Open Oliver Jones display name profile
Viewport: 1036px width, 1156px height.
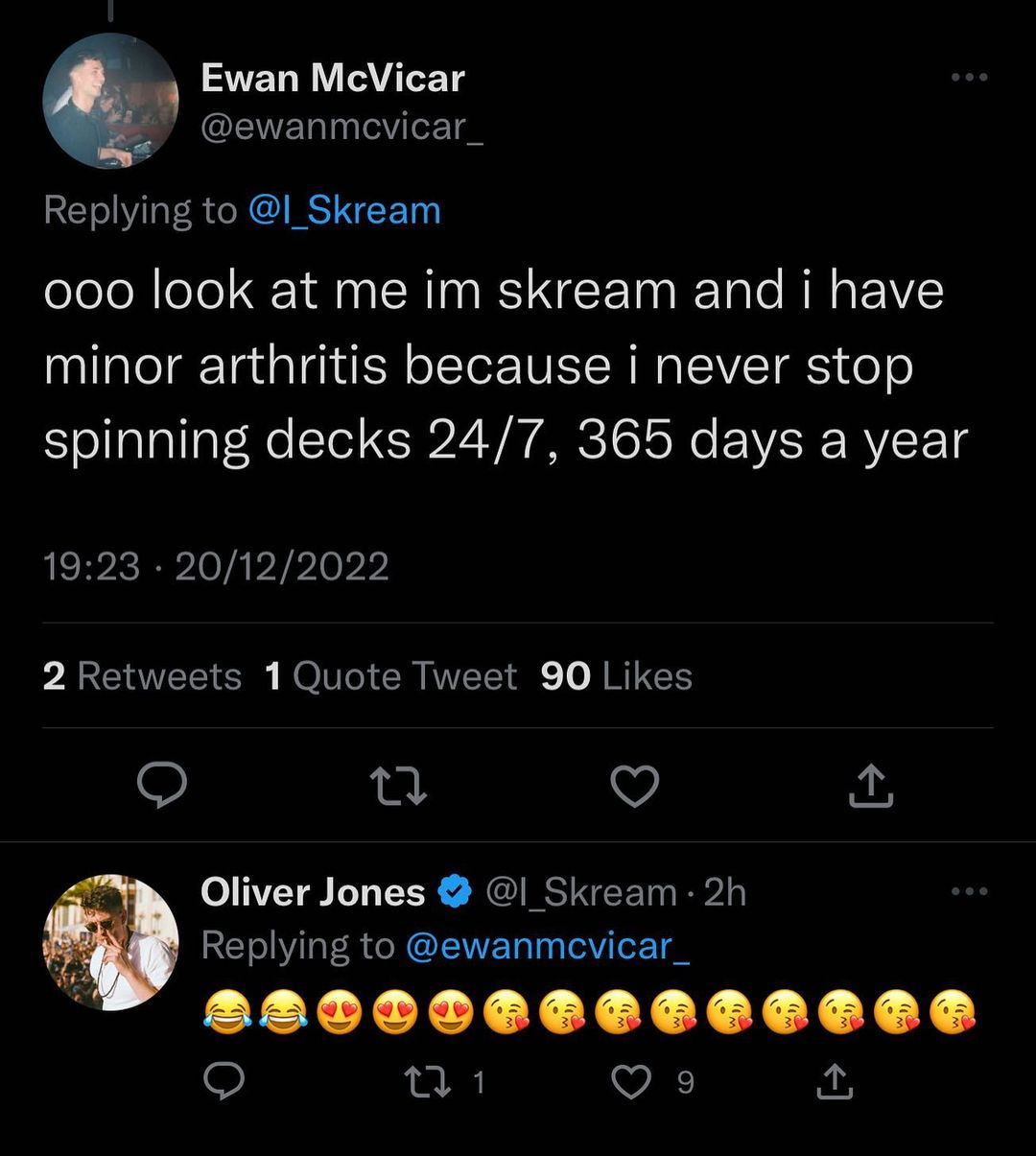[313, 892]
